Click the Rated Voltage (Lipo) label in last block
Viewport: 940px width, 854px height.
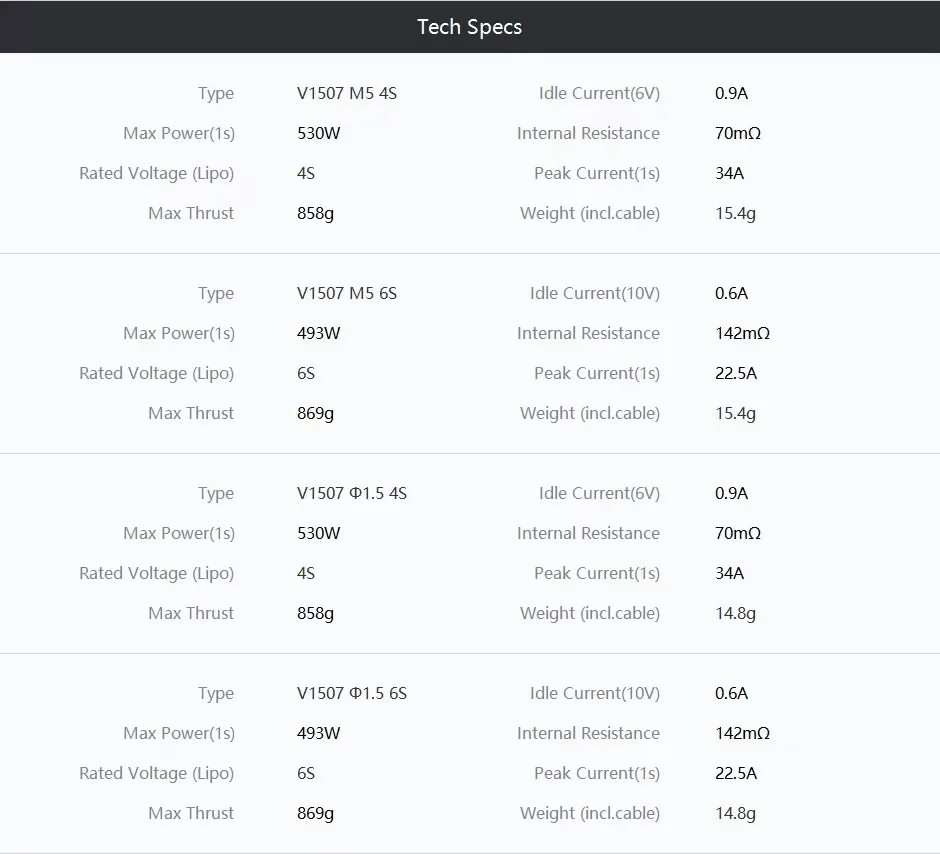(x=156, y=774)
